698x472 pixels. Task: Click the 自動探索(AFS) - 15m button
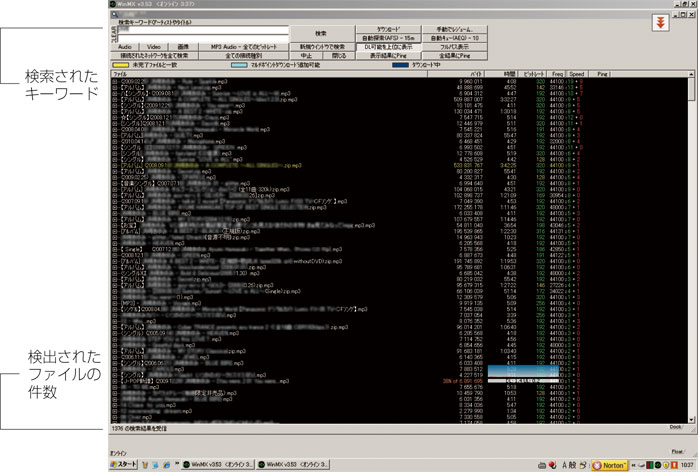click(x=388, y=38)
